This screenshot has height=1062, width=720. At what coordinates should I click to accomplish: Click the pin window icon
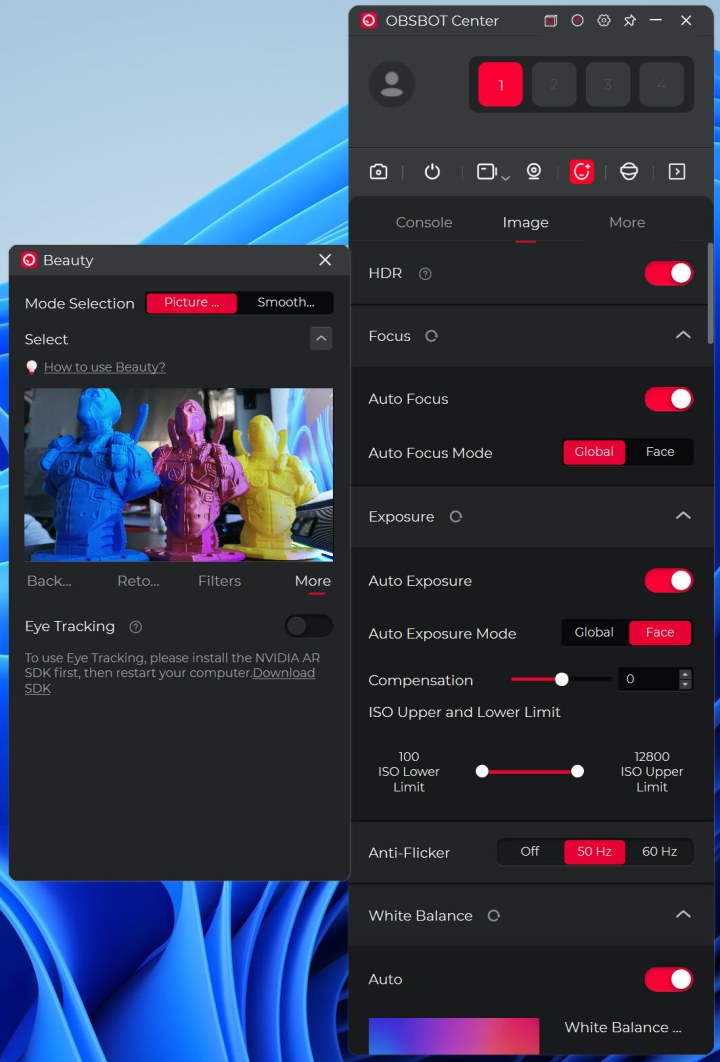pos(630,20)
